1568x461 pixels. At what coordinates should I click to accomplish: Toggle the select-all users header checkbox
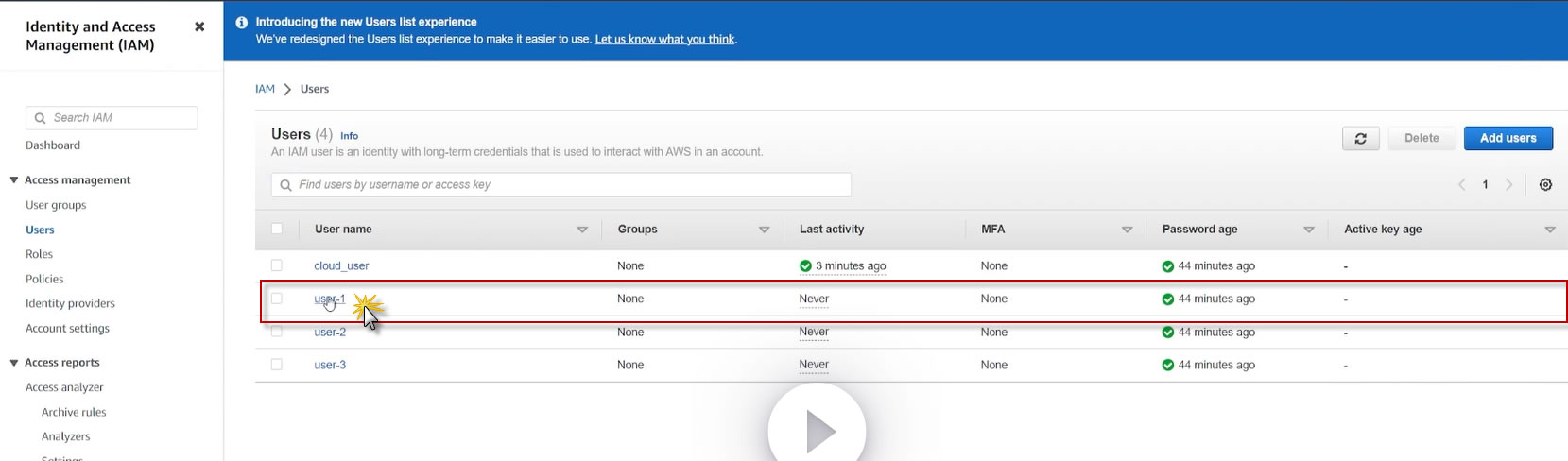pyautogui.click(x=277, y=229)
